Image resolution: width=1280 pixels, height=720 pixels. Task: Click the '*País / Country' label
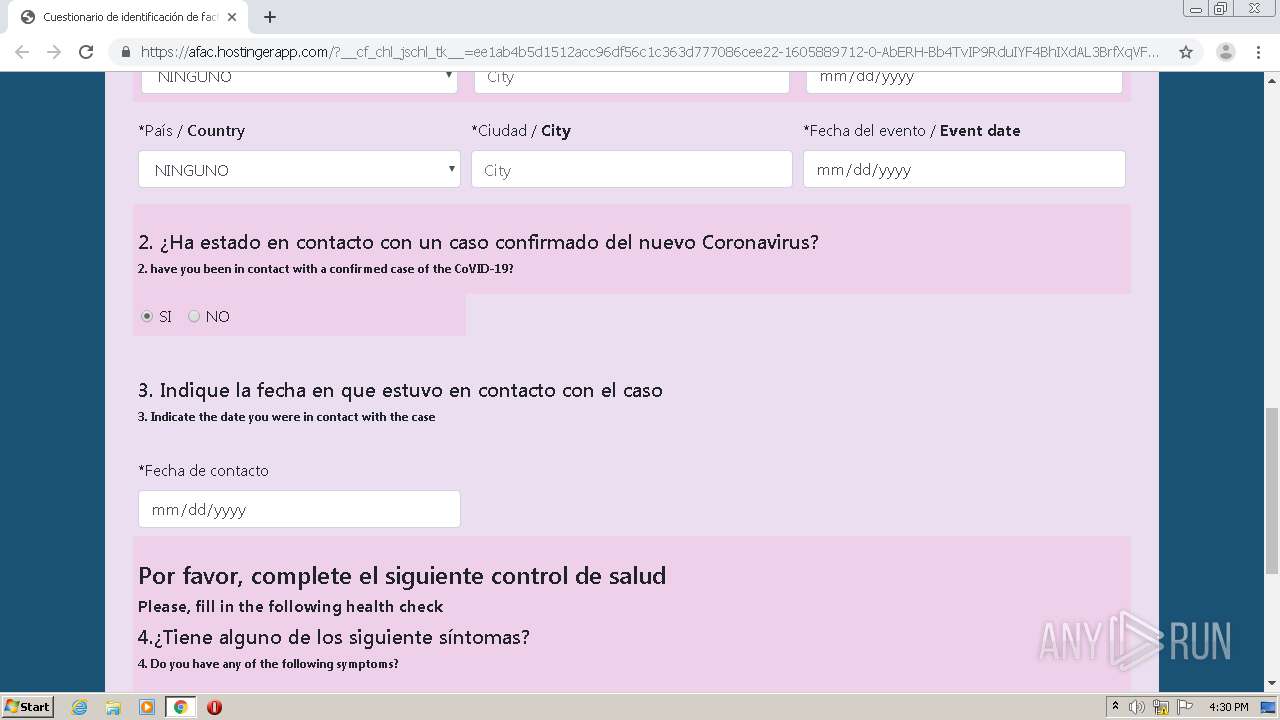pyautogui.click(x=191, y=131)
